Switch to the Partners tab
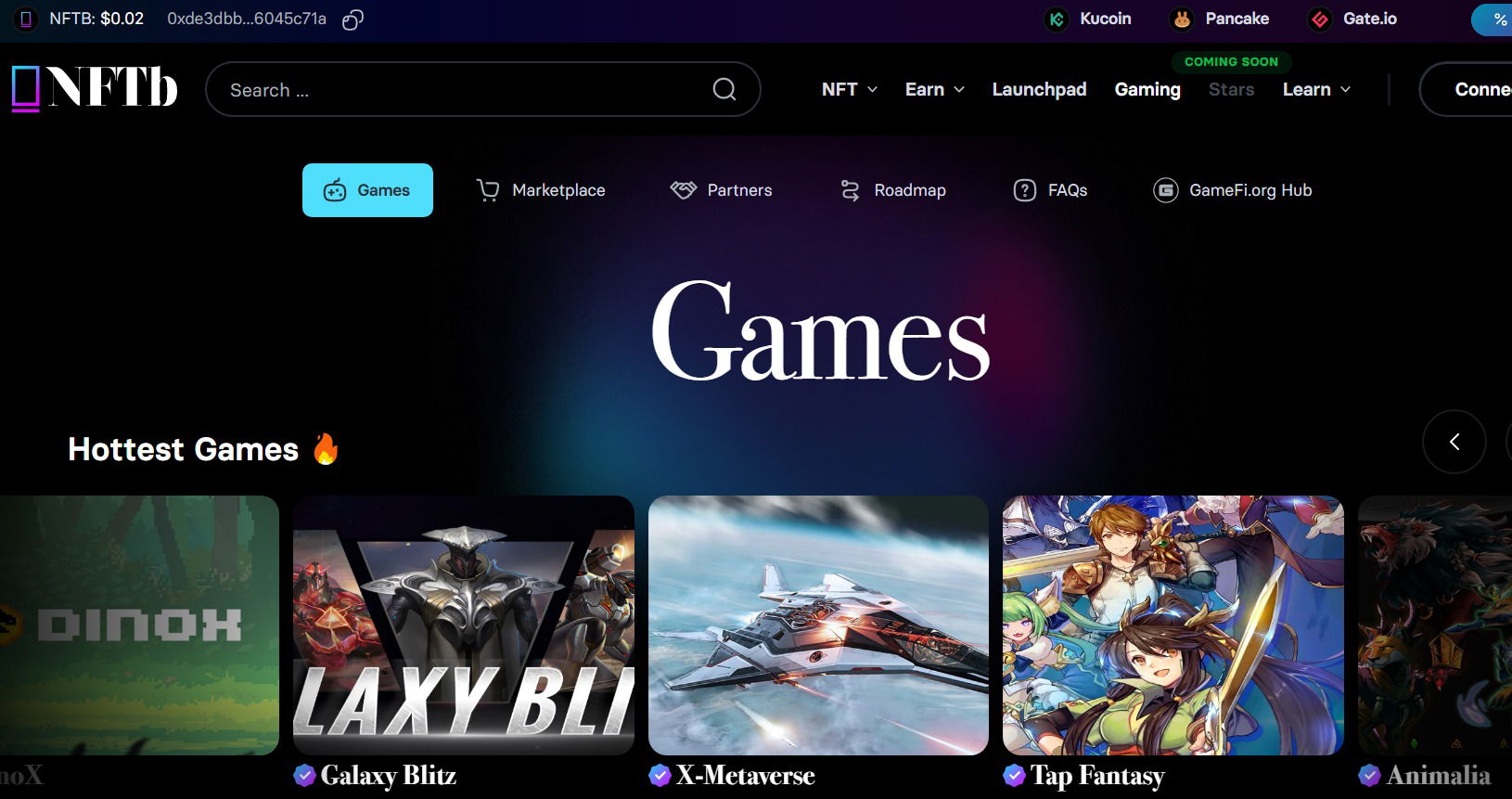 click(x=721, y=190)
